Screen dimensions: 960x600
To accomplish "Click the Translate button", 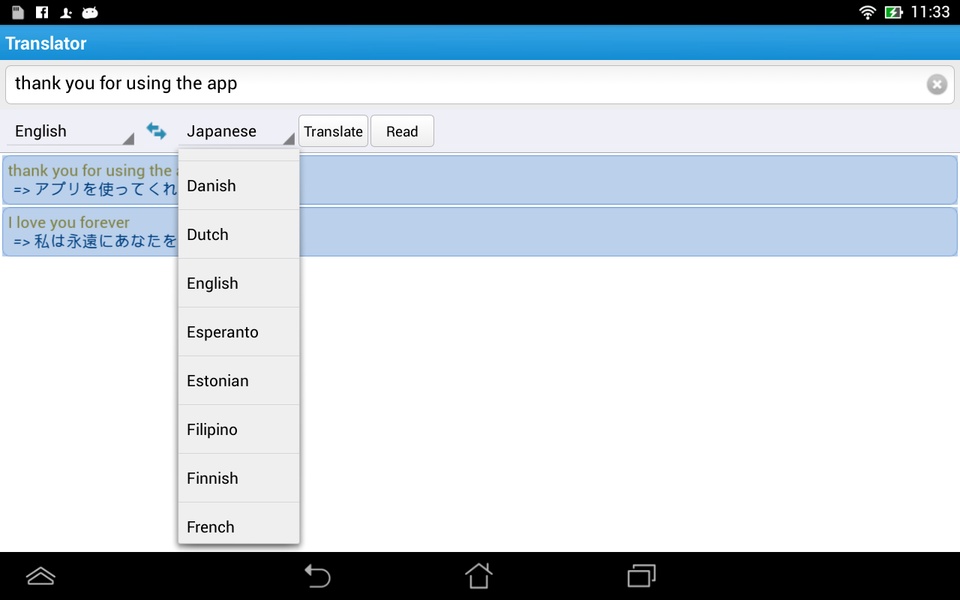I will (333, 131).
